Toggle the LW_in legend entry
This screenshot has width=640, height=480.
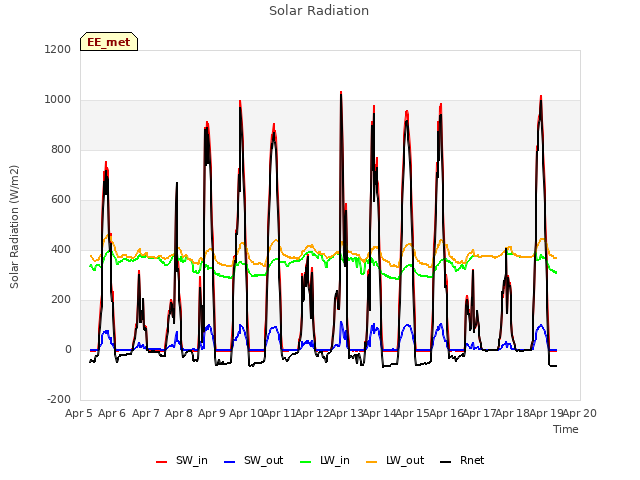[324, 461]
